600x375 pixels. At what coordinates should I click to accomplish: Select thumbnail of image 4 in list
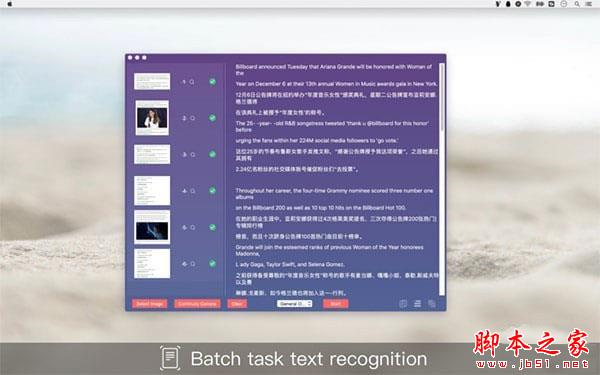pos(152,191)
